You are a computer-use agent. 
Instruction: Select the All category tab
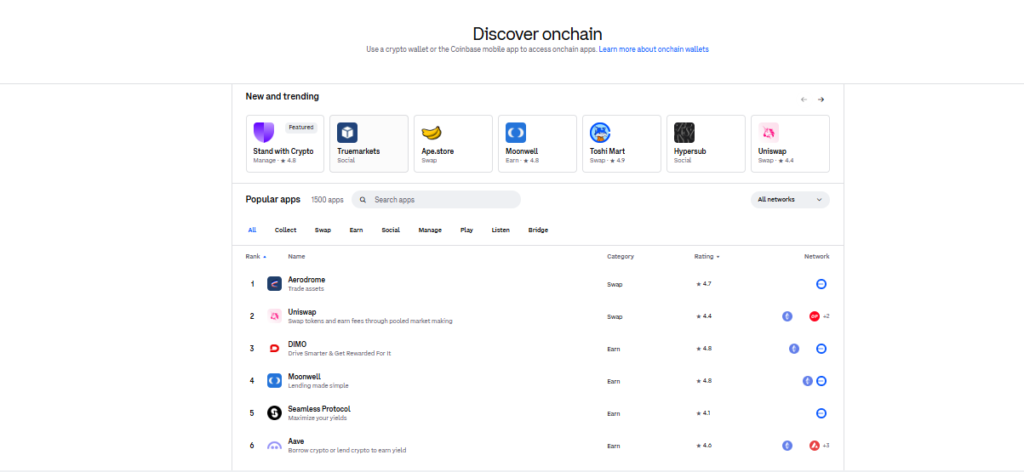point(252,230)
